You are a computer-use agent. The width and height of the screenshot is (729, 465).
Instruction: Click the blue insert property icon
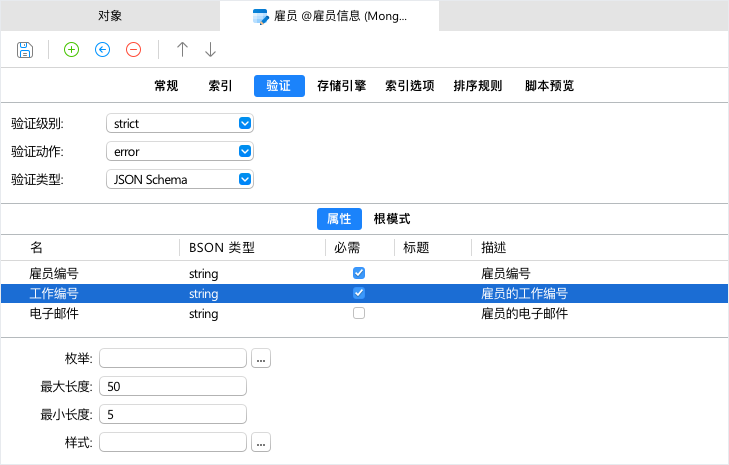[102, 50]
